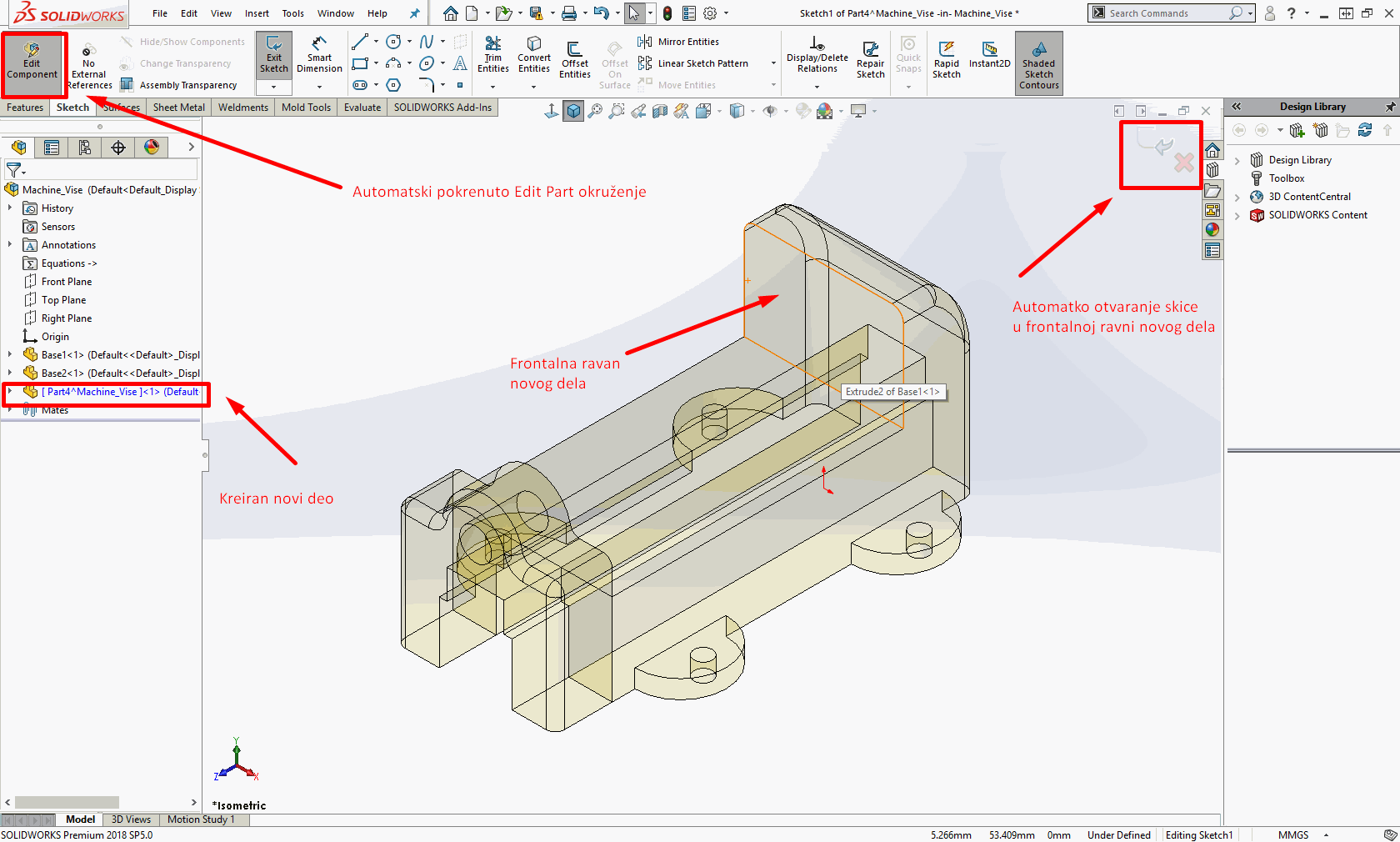This screenshot has height=842, width=1400.
Task: Click Linear Sketch Pattern button
Action: pyautogui.click(x=702, y=63)
